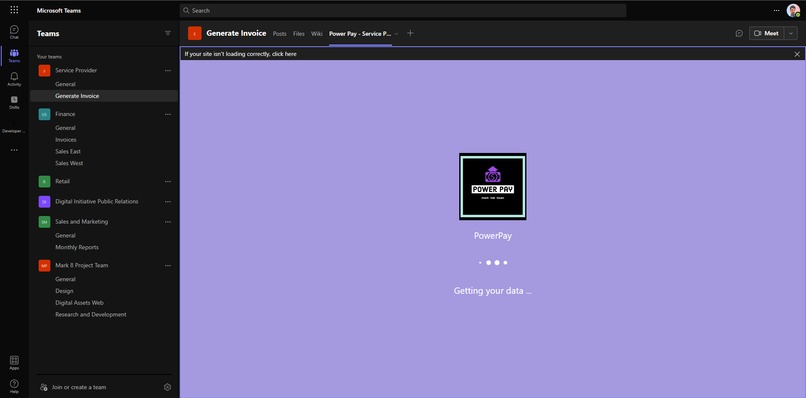Start a meeting with the Meet button
Image resolution: width=806 pixels, height=398 pixels.
click(x=766, y=33)
